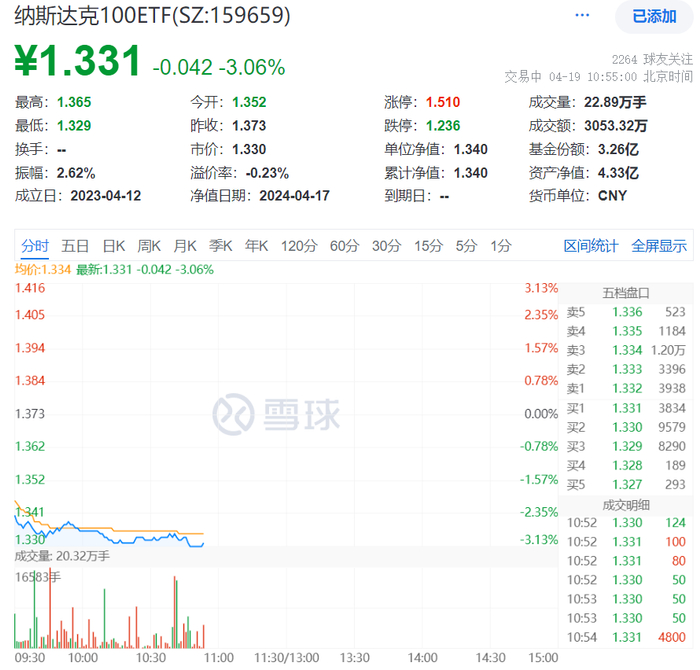700x670 pixels.
Task: Click 全屏显示 fullscreen link
Action: click(659, 246)
